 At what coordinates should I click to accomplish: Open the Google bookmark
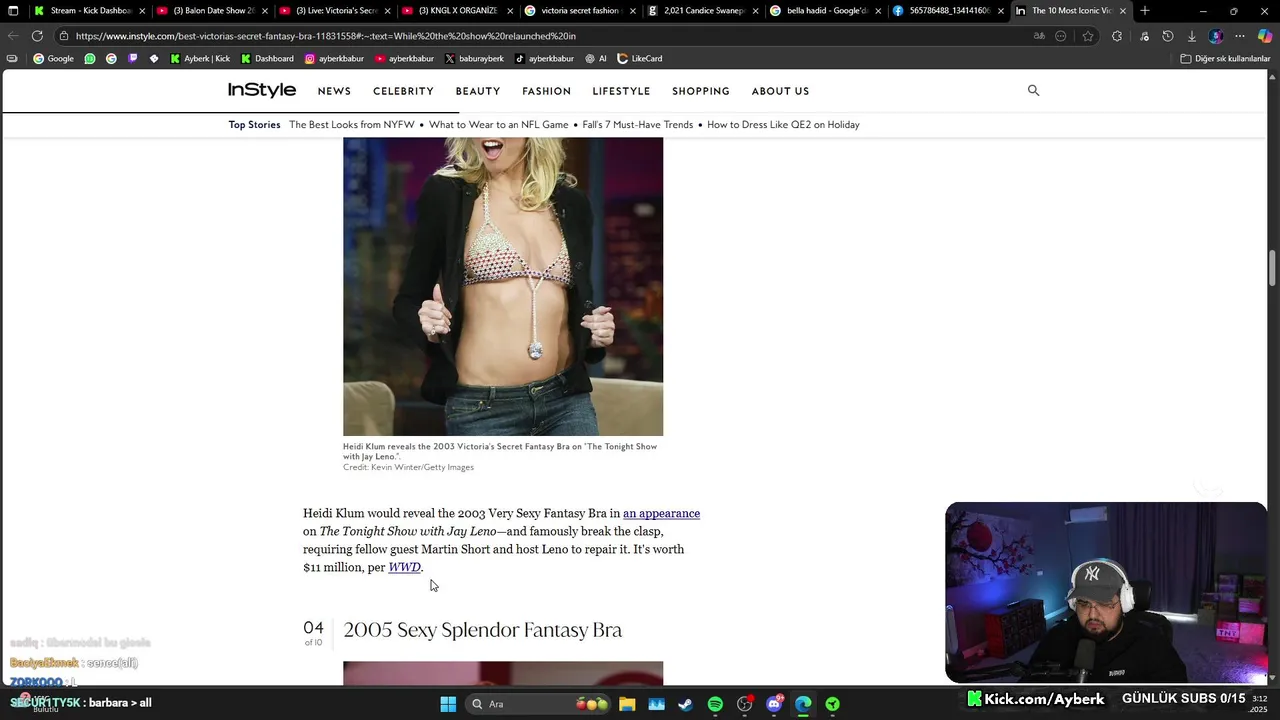(x=53, y=58)
